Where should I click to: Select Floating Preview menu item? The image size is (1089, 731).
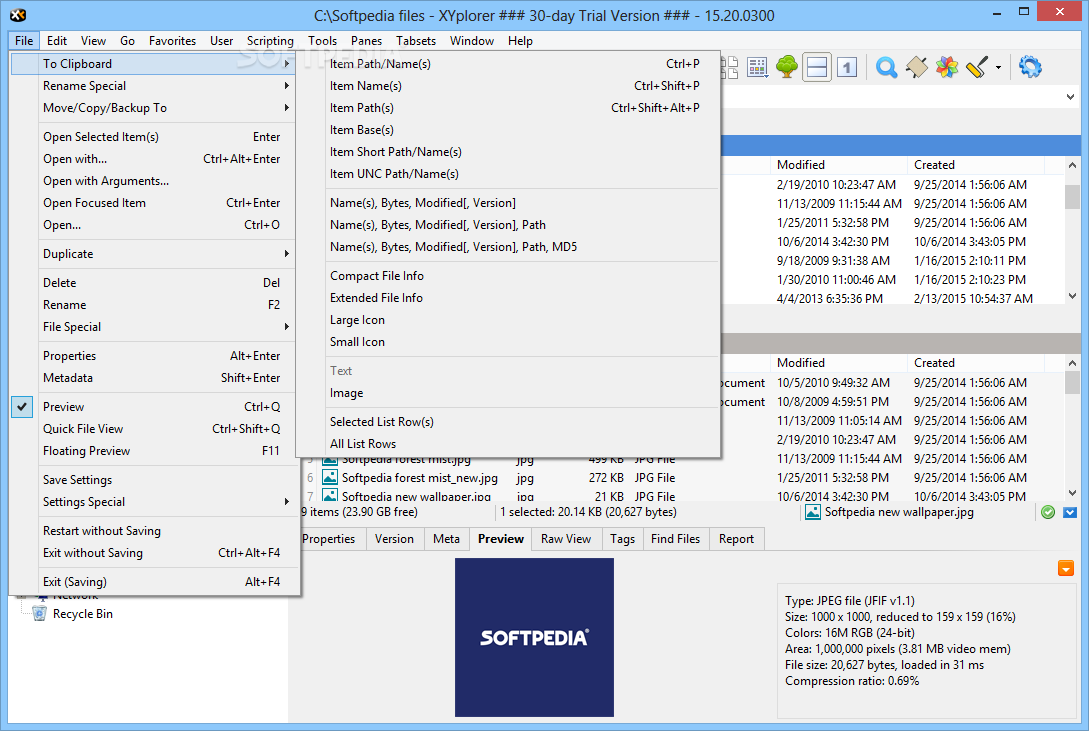point(153,451)
